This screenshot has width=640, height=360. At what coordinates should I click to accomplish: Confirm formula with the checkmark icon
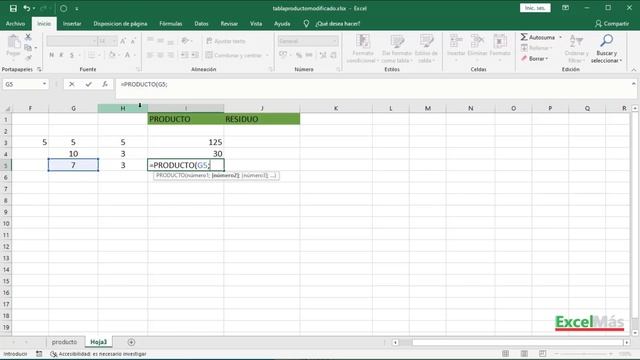click(88, 84)
